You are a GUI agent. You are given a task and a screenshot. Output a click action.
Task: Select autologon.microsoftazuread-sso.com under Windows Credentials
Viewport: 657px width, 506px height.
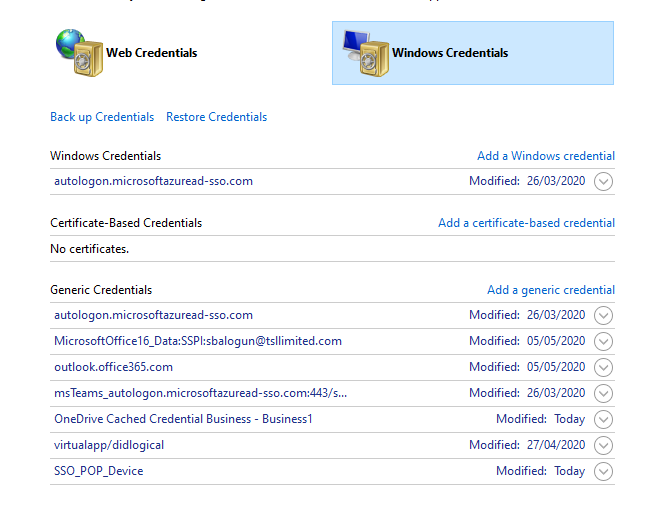153,181
